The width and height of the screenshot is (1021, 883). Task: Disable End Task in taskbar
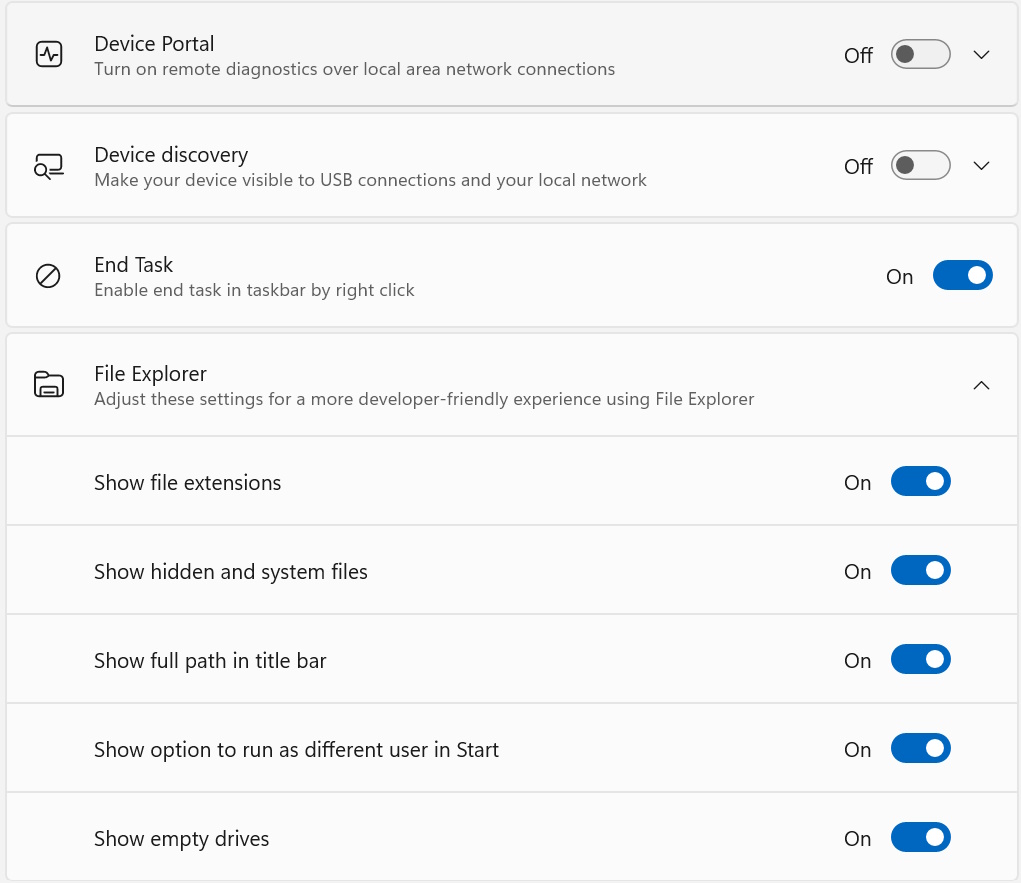[x=962, y=275]
